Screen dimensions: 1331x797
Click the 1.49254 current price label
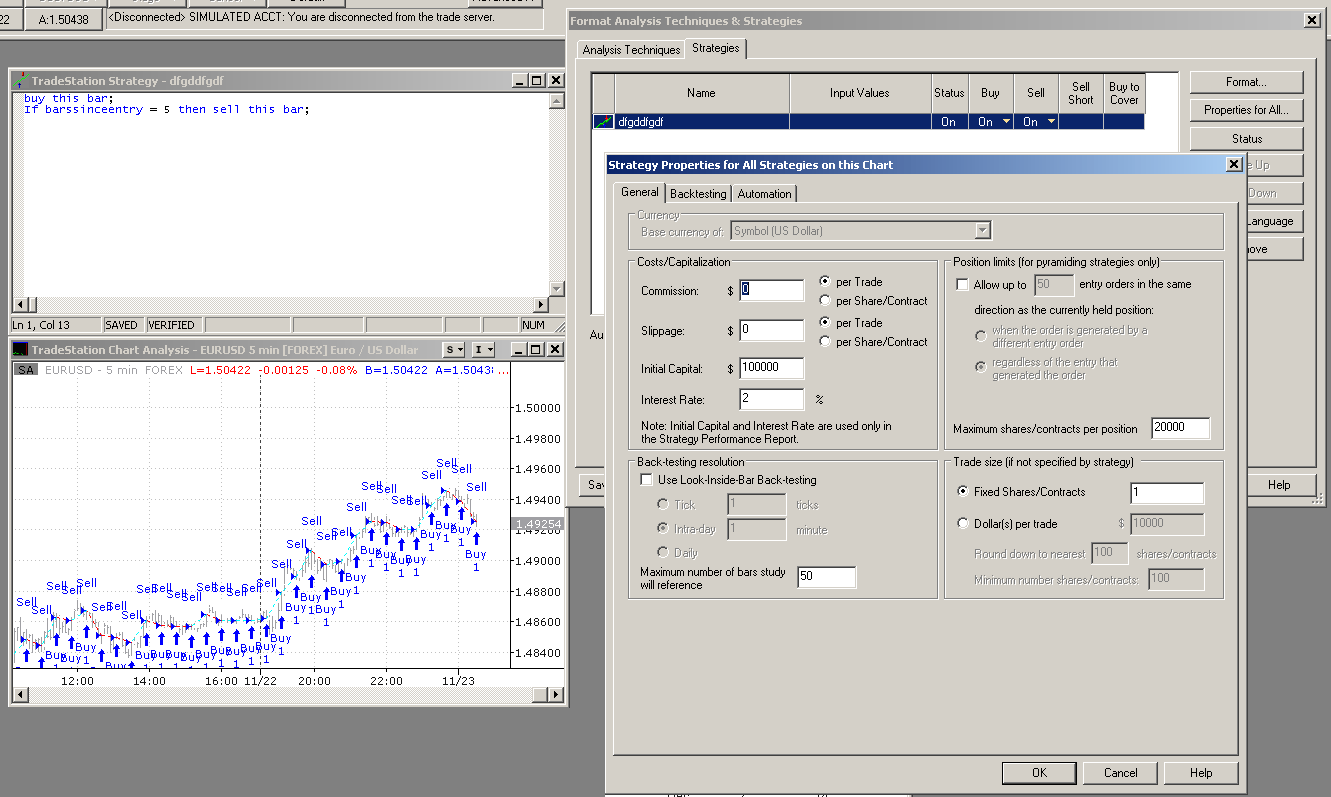click(537, 524)
